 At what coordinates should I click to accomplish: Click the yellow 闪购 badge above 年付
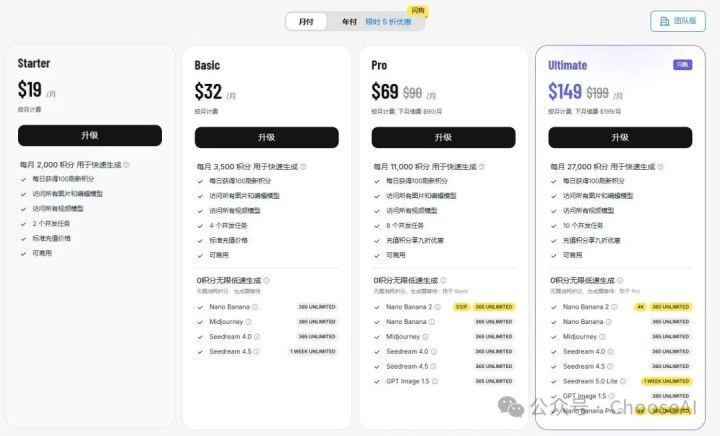tap(418, 11)
